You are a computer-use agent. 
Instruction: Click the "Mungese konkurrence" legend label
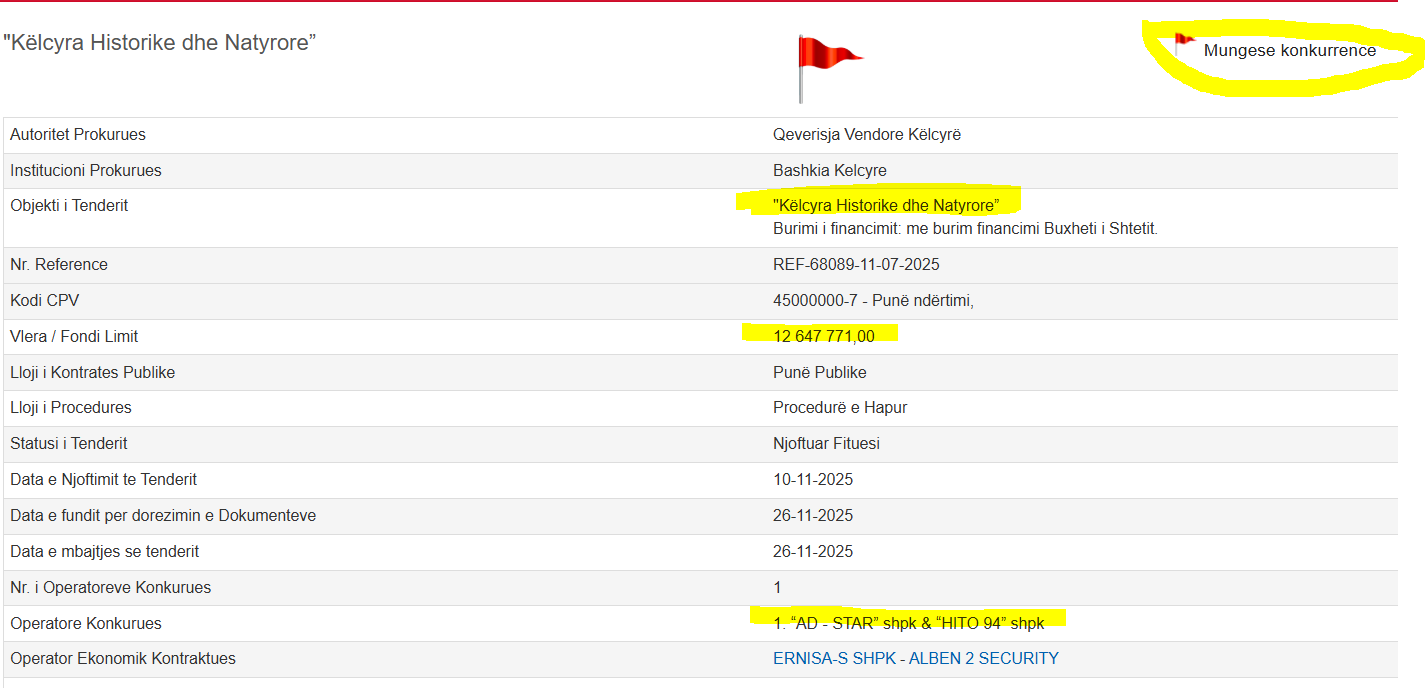point(1289,51)
